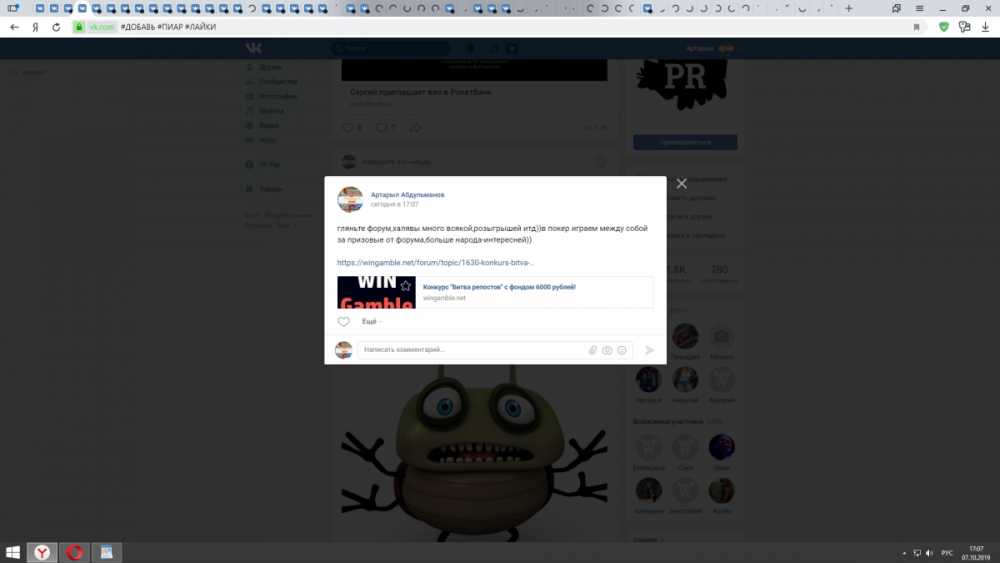This screenshot has width=1000, height=563.
Task: Open 'Сергей приглашает вас в Рокетбанк' link
Action: (420, 92)
